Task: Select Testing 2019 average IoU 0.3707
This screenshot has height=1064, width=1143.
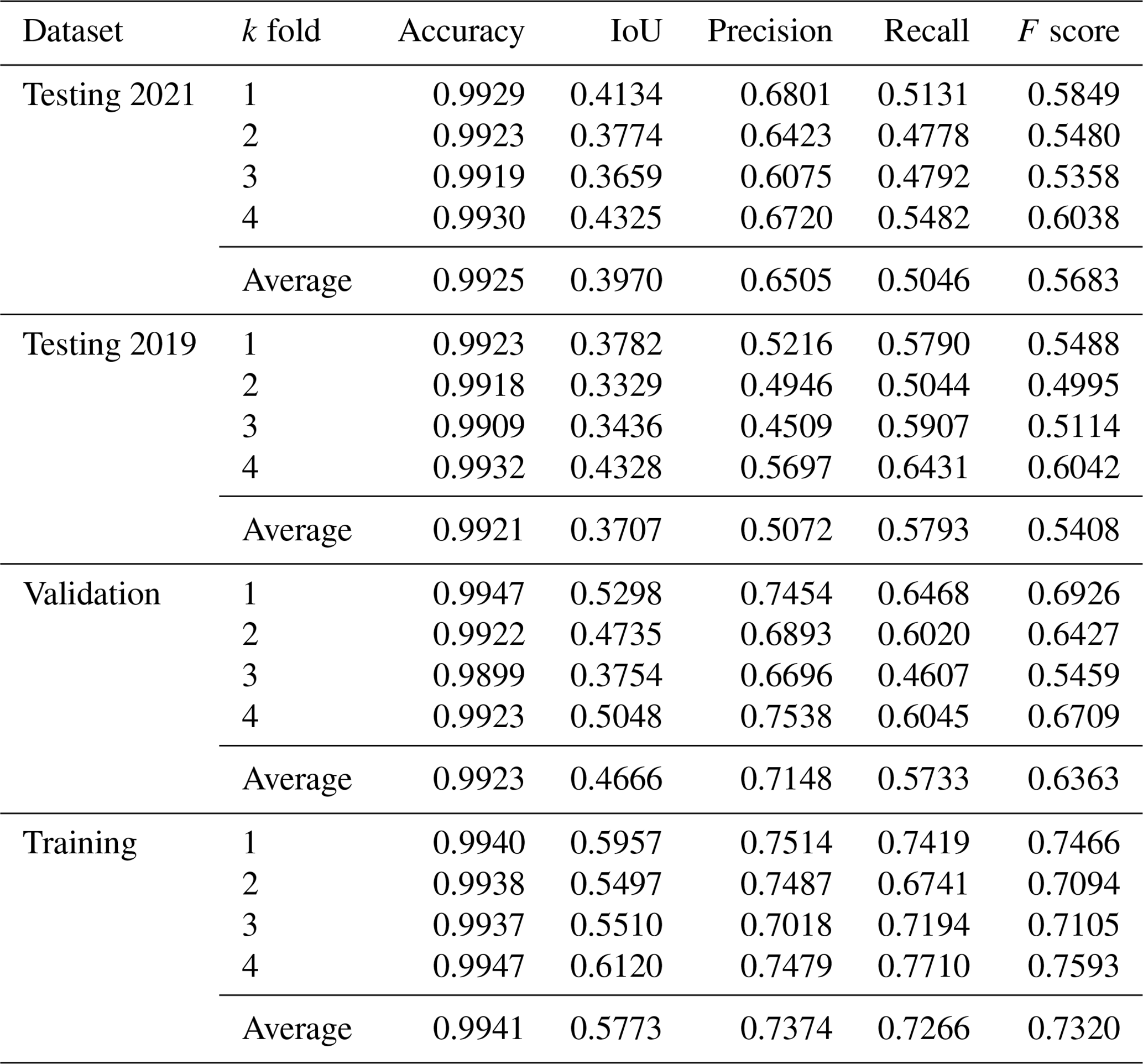Action: coord(616,530)
